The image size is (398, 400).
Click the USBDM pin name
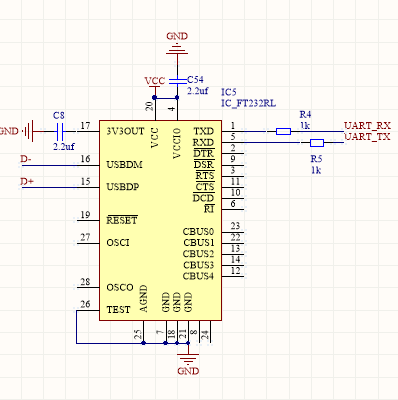[124, 165]
